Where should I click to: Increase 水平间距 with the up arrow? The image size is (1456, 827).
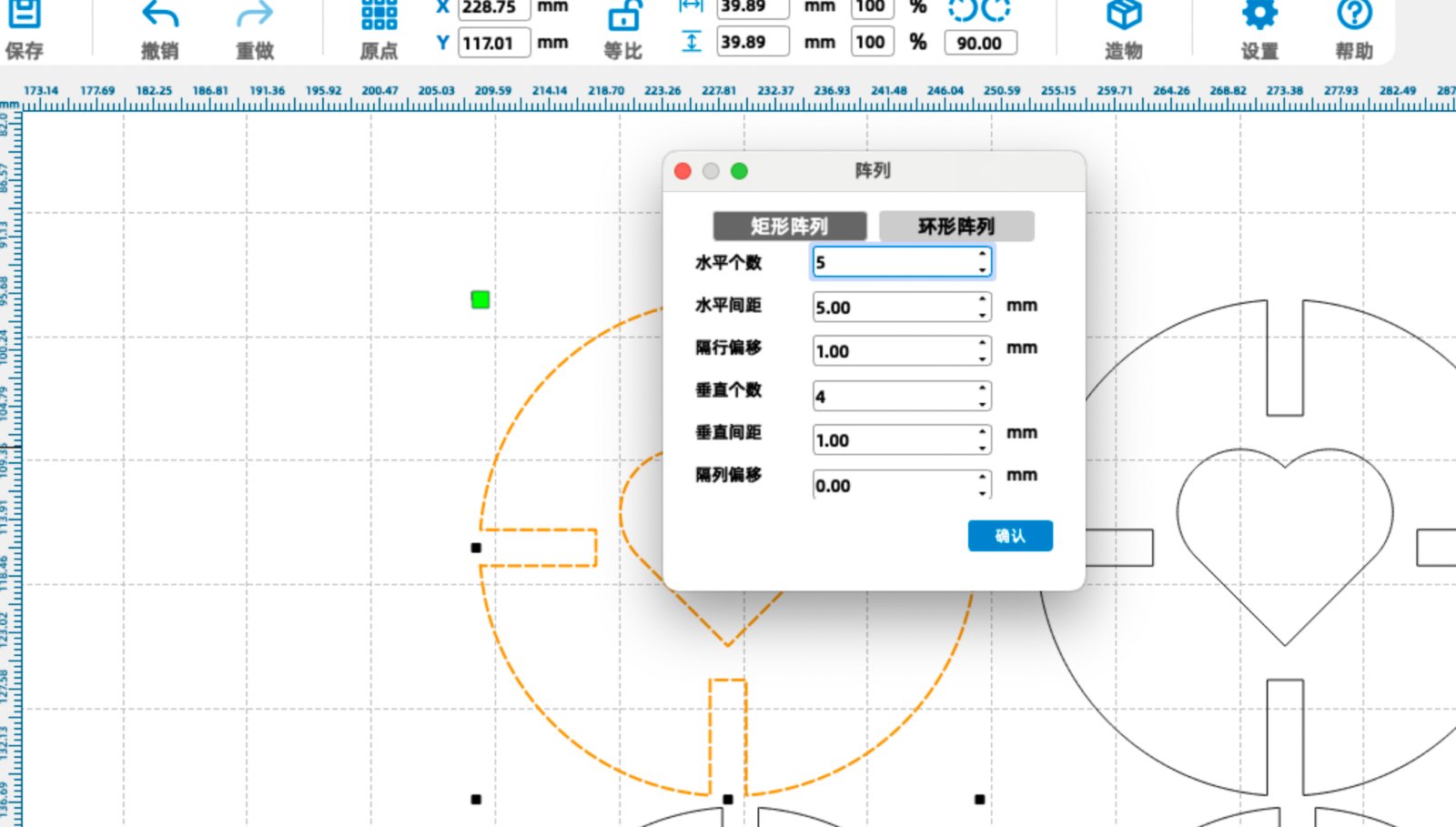point(983,299)
